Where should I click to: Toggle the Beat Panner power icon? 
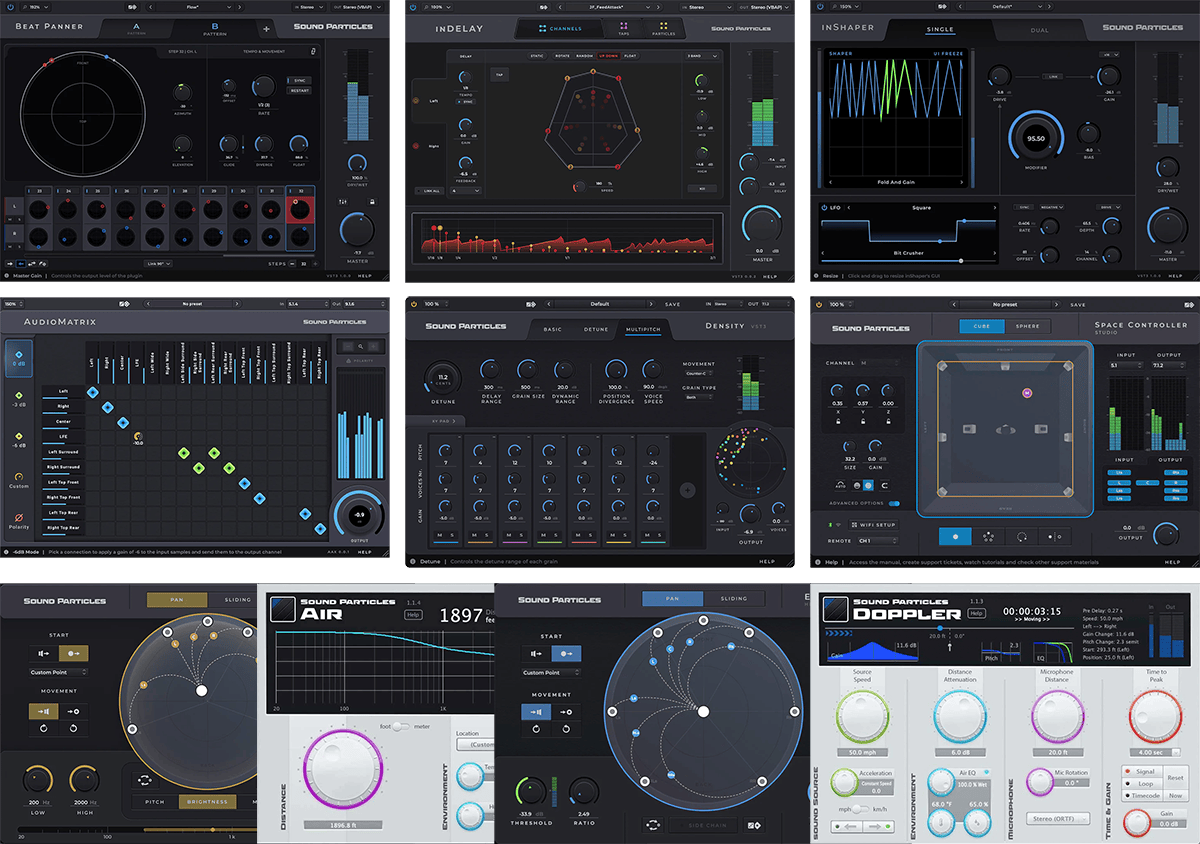click(9, 6)
